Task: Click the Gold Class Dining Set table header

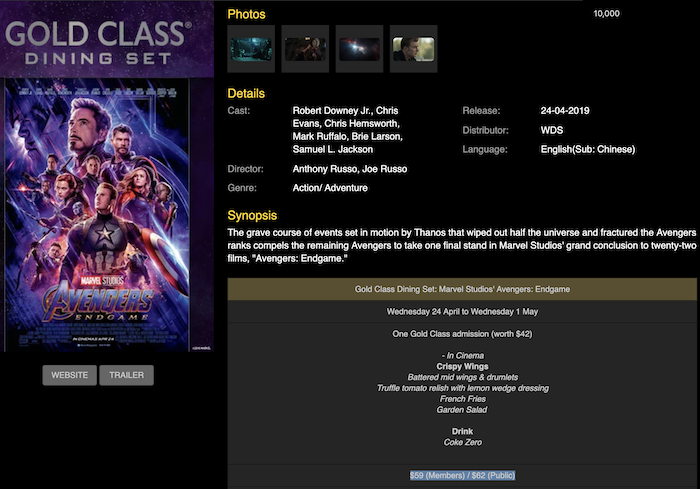Action: pos(462,289)
